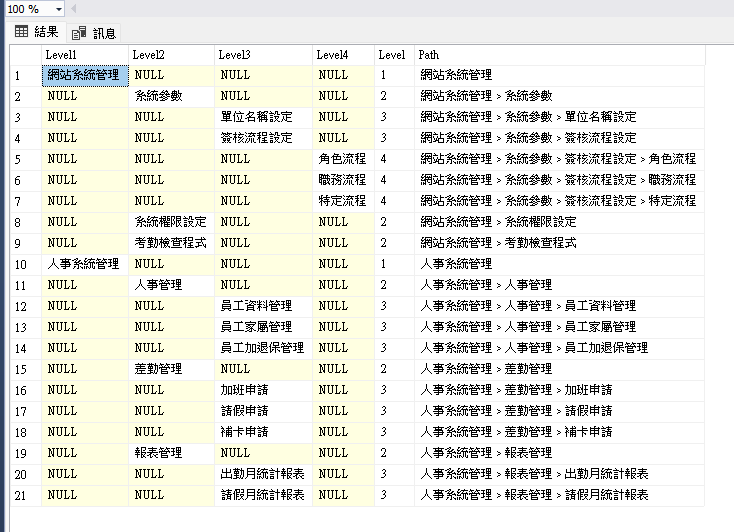Select Path cell ending with 單位名稱設定
Image resolution: width=734 pixels, height=532 pixels.
pos(560,117)
